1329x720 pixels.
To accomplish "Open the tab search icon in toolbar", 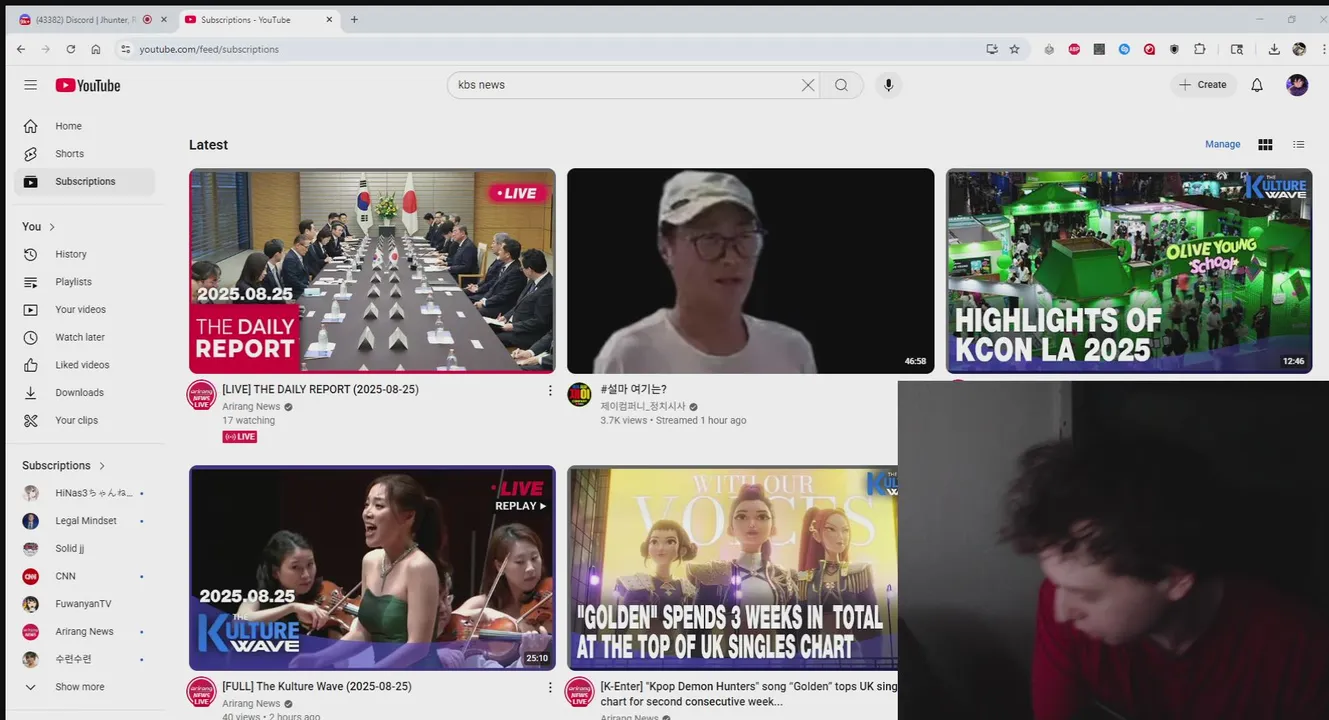I will [1237, 49].
